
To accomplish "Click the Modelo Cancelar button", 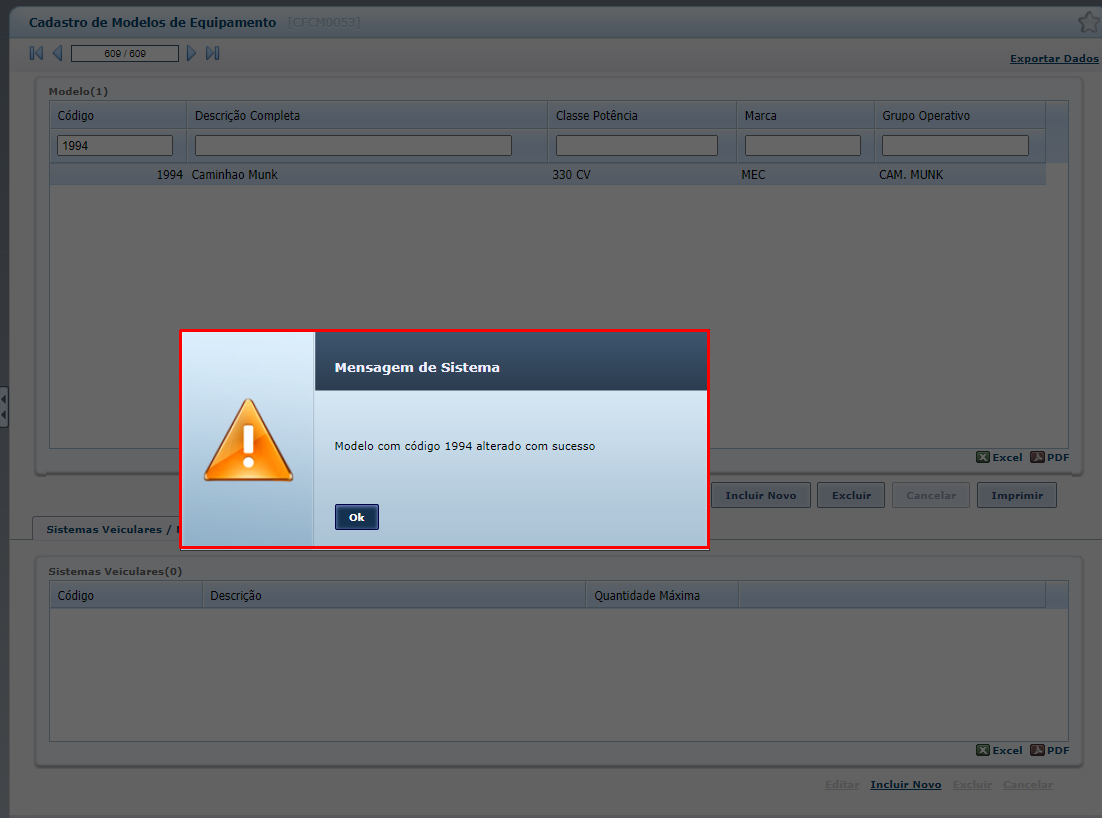I will point(931,495).
